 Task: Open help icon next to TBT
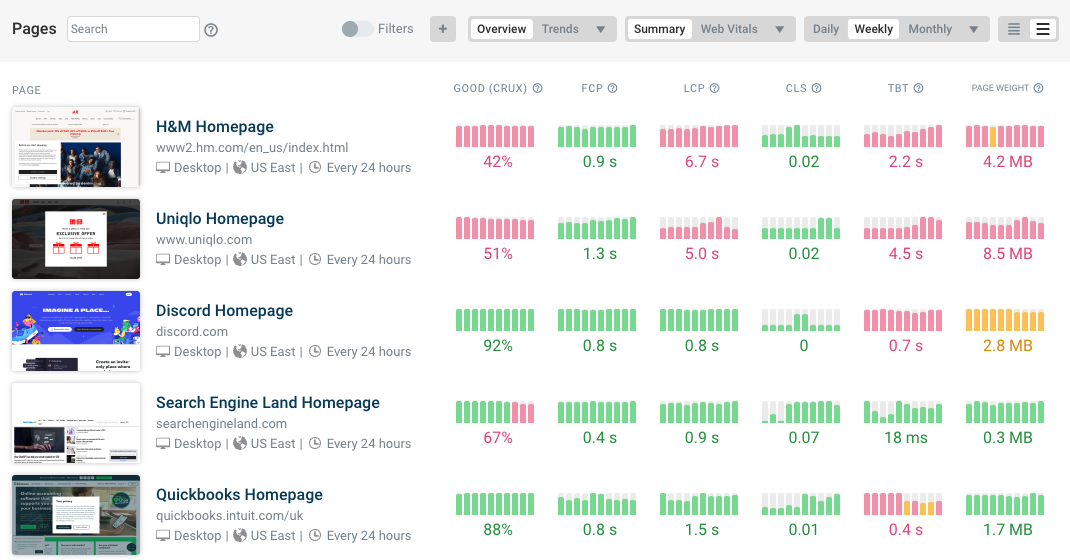[919, 88]
